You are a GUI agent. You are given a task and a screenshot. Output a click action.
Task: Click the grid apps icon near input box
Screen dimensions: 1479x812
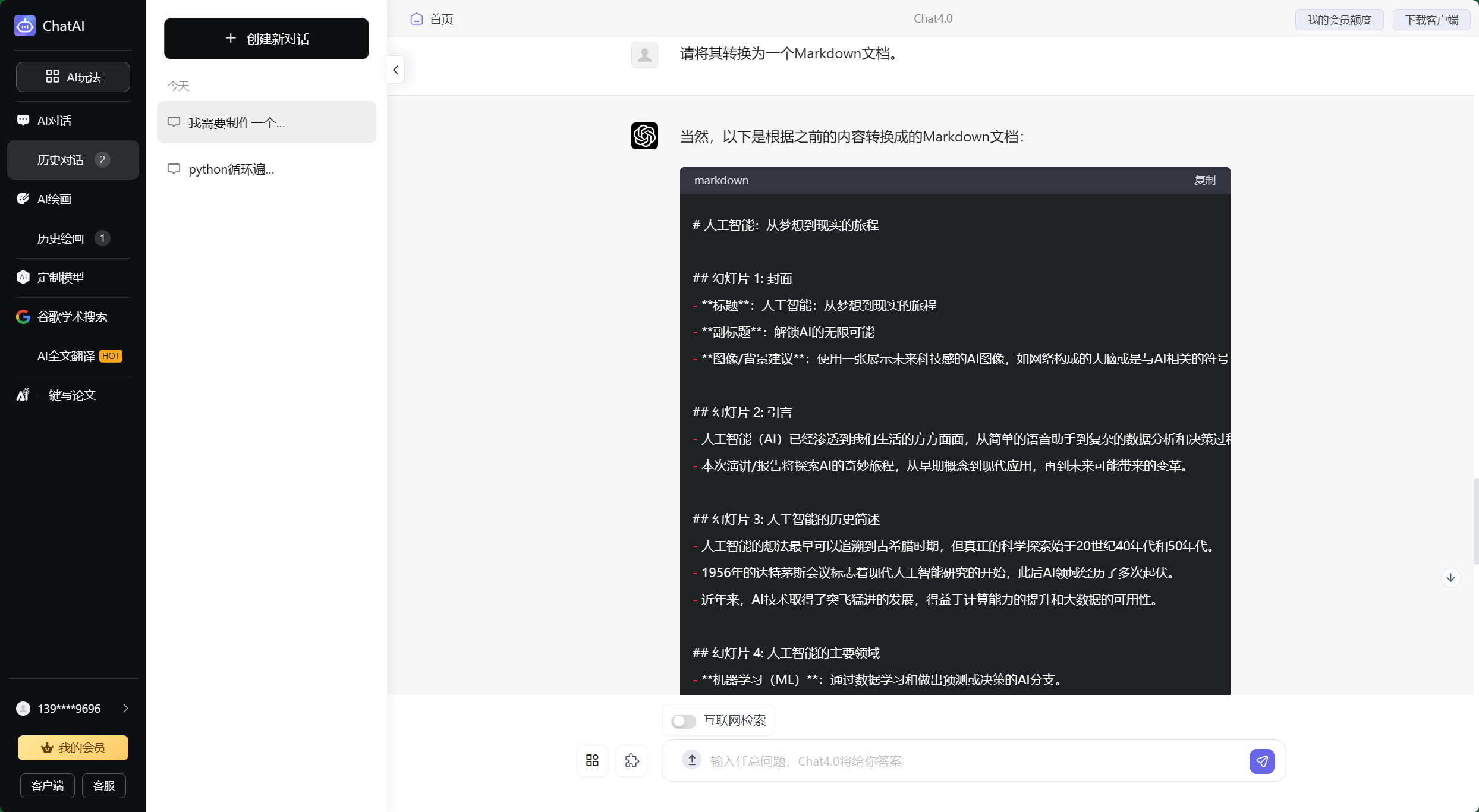click(591, 761)
